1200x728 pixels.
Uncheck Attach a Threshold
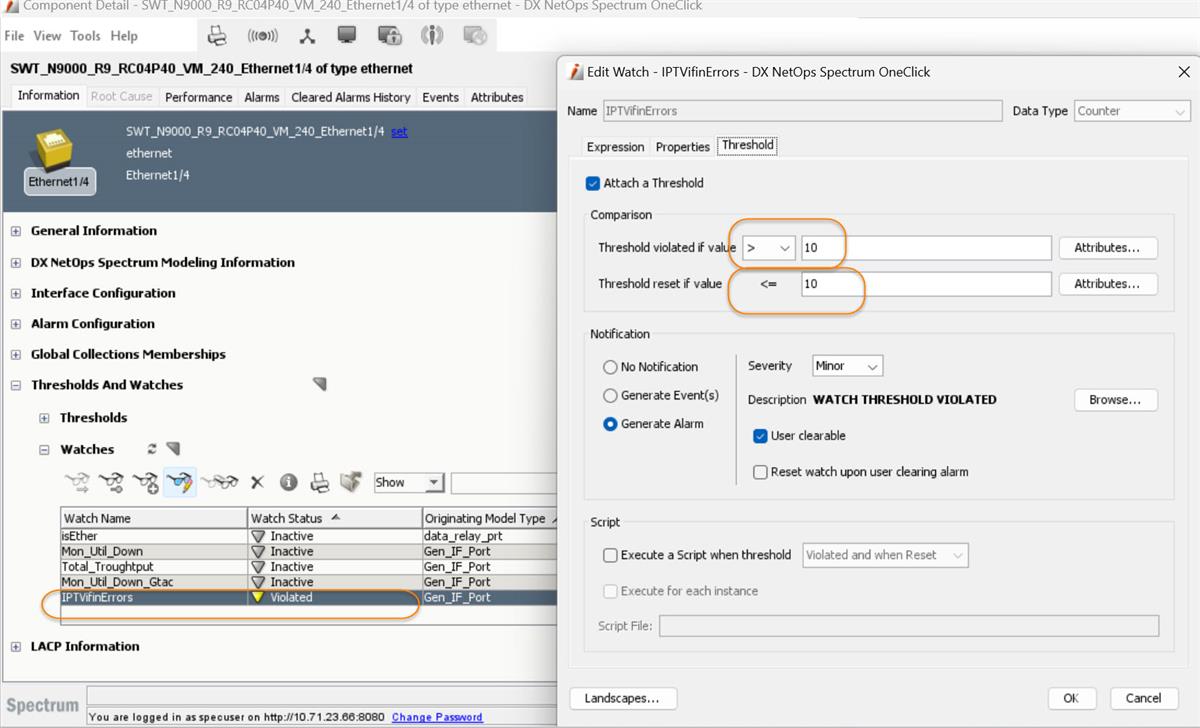(593, 183)
